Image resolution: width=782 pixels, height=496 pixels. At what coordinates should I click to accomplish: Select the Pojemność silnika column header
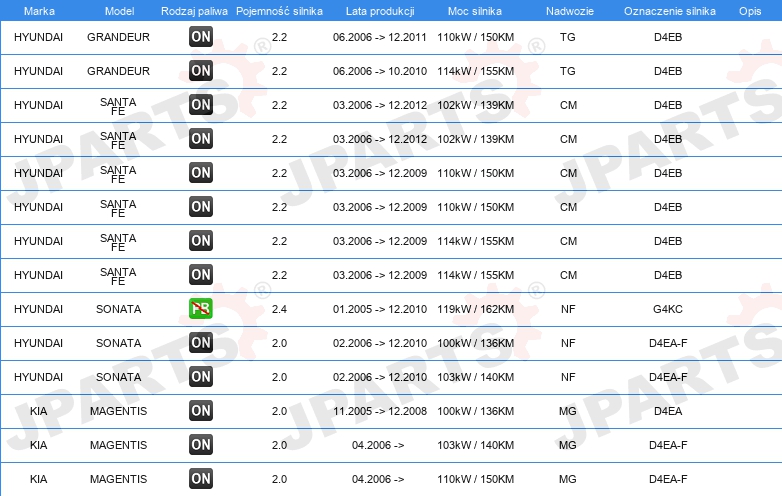click(x=279, y=11)
